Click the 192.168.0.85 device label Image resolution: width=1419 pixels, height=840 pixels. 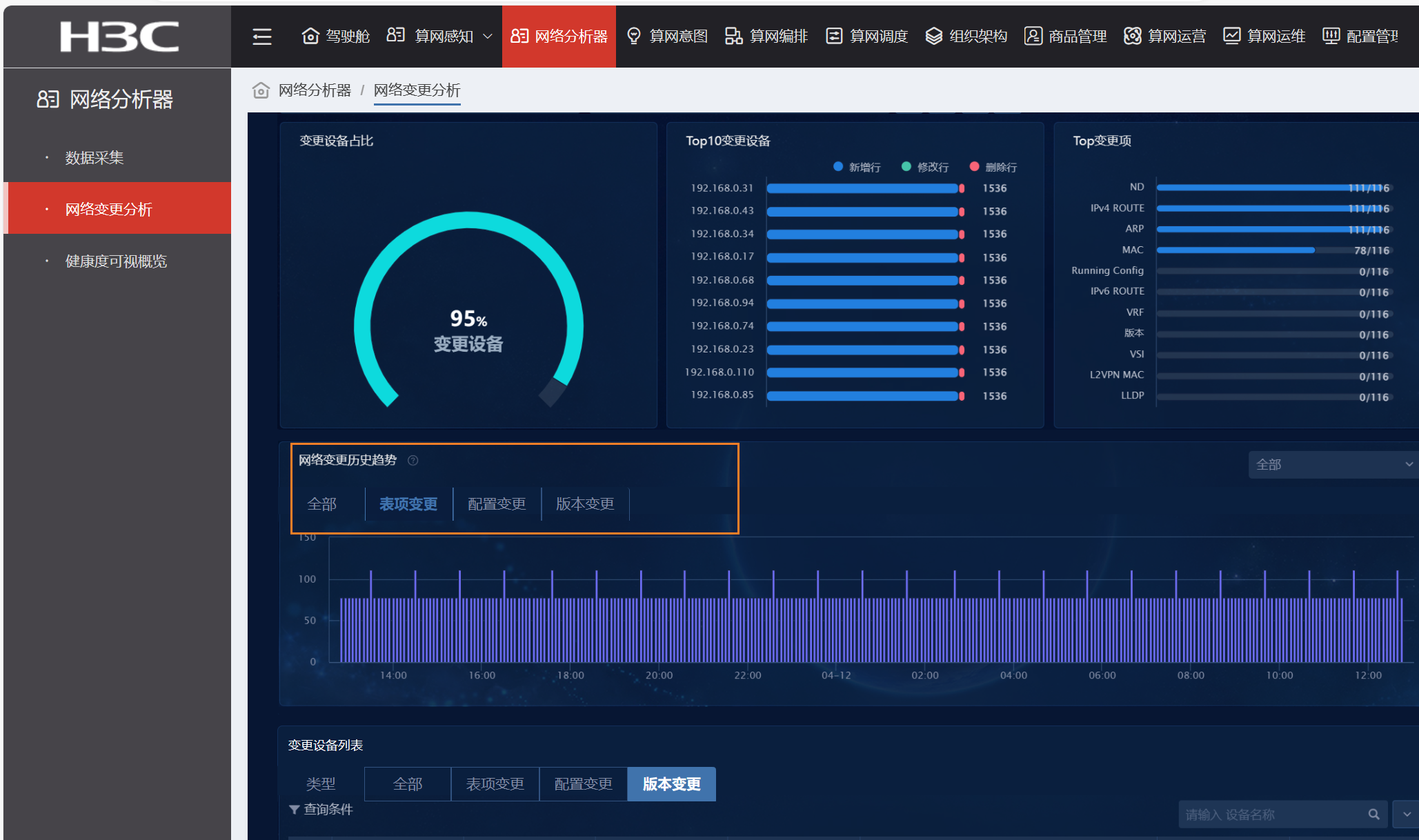(722, 395)
